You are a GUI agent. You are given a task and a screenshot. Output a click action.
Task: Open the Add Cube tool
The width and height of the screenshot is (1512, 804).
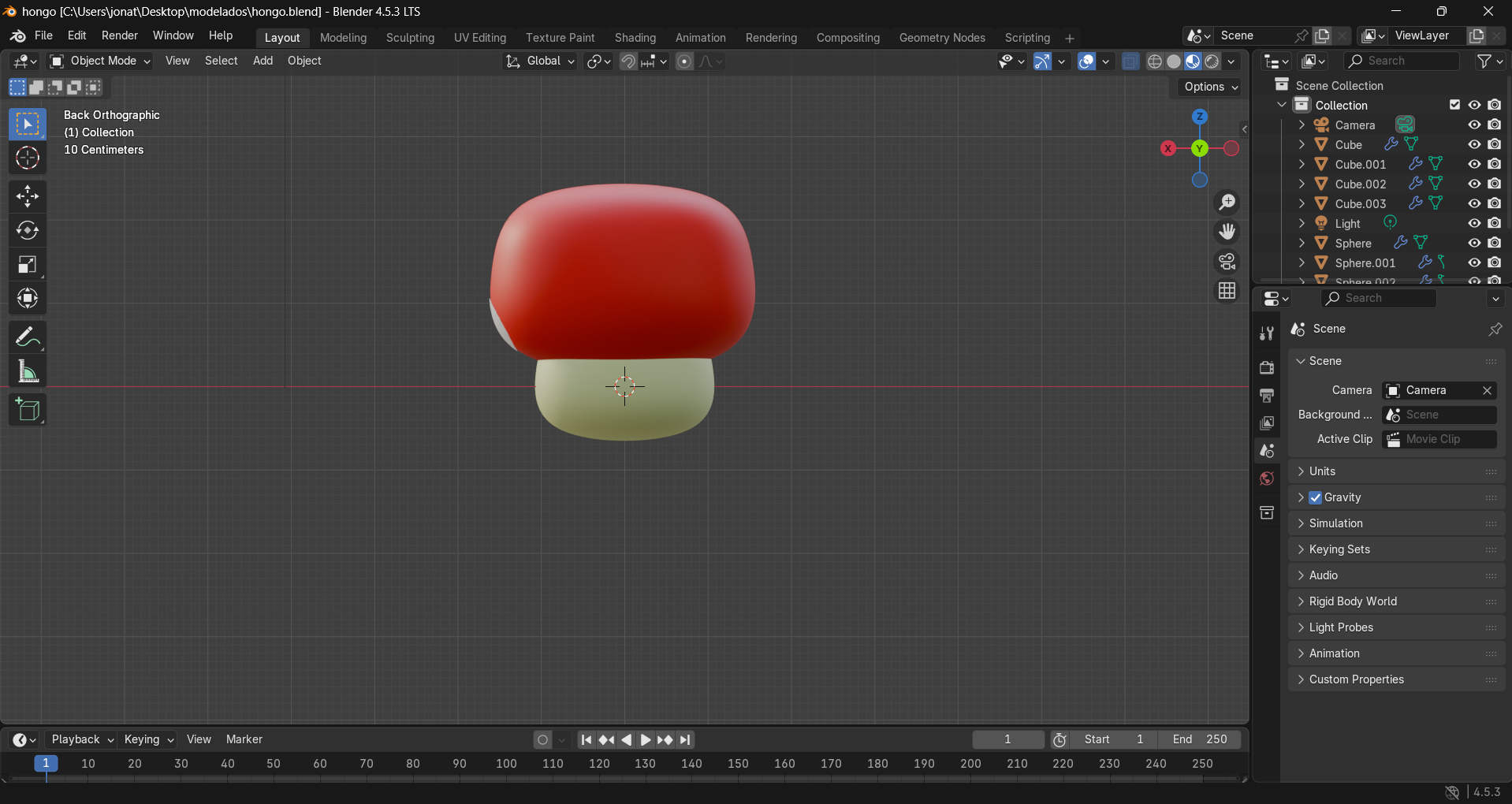(x=28, y=409)
